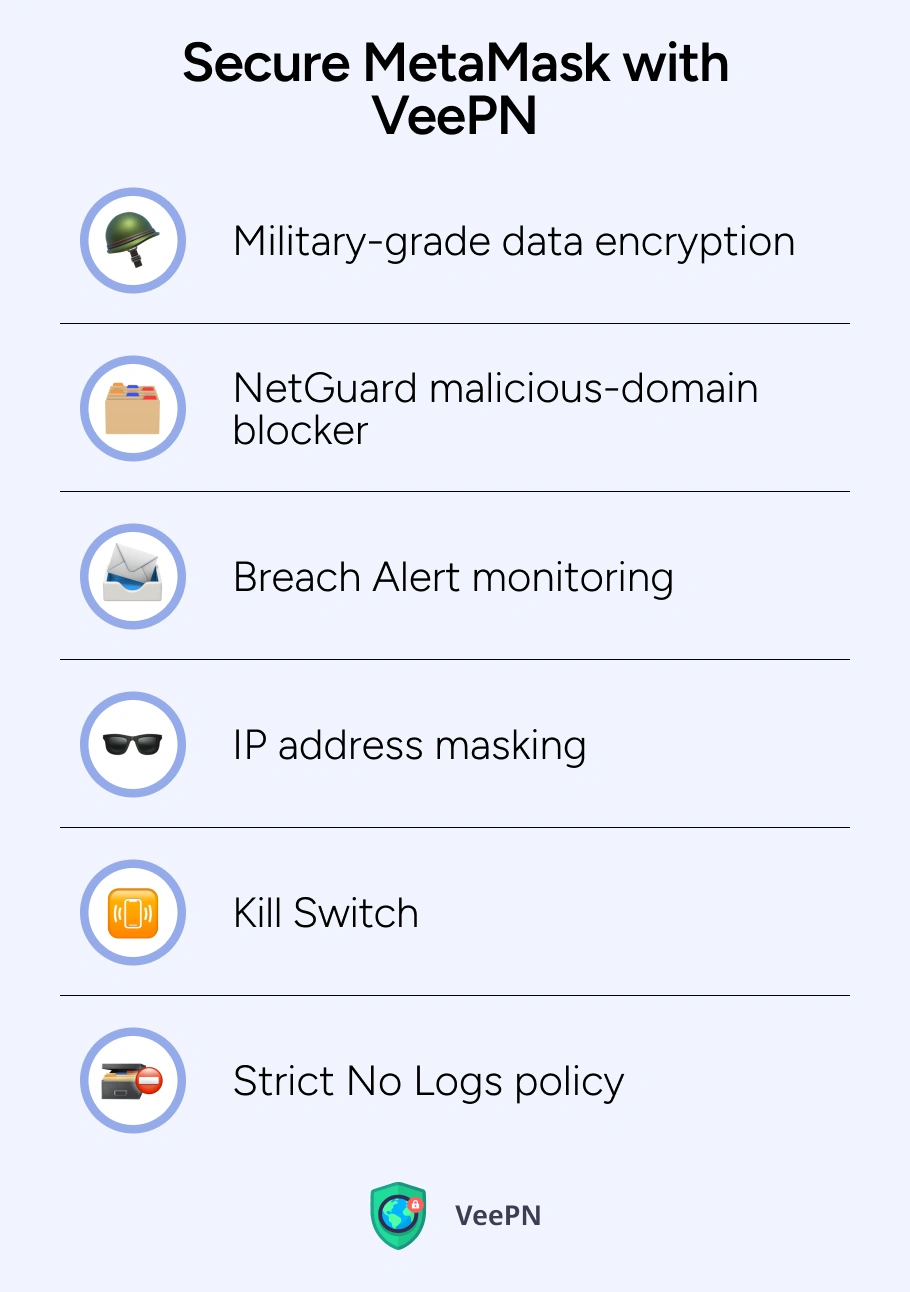
Task: Click the Kill Switch label
Action: point(325,914)
